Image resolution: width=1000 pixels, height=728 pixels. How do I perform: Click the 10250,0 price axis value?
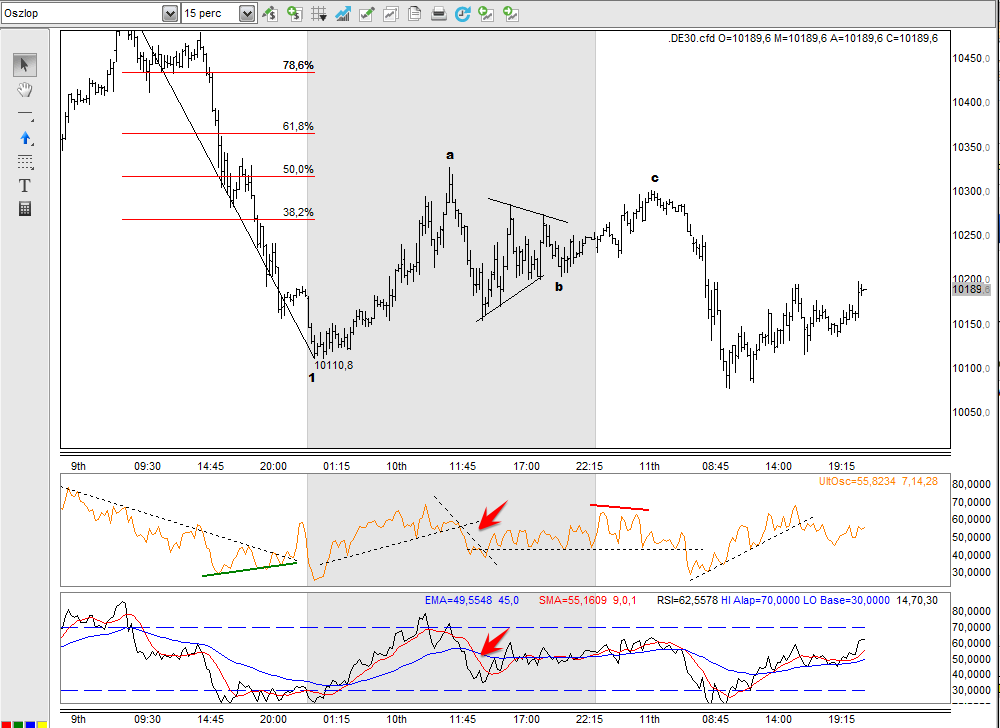click(x=971, y=236)
